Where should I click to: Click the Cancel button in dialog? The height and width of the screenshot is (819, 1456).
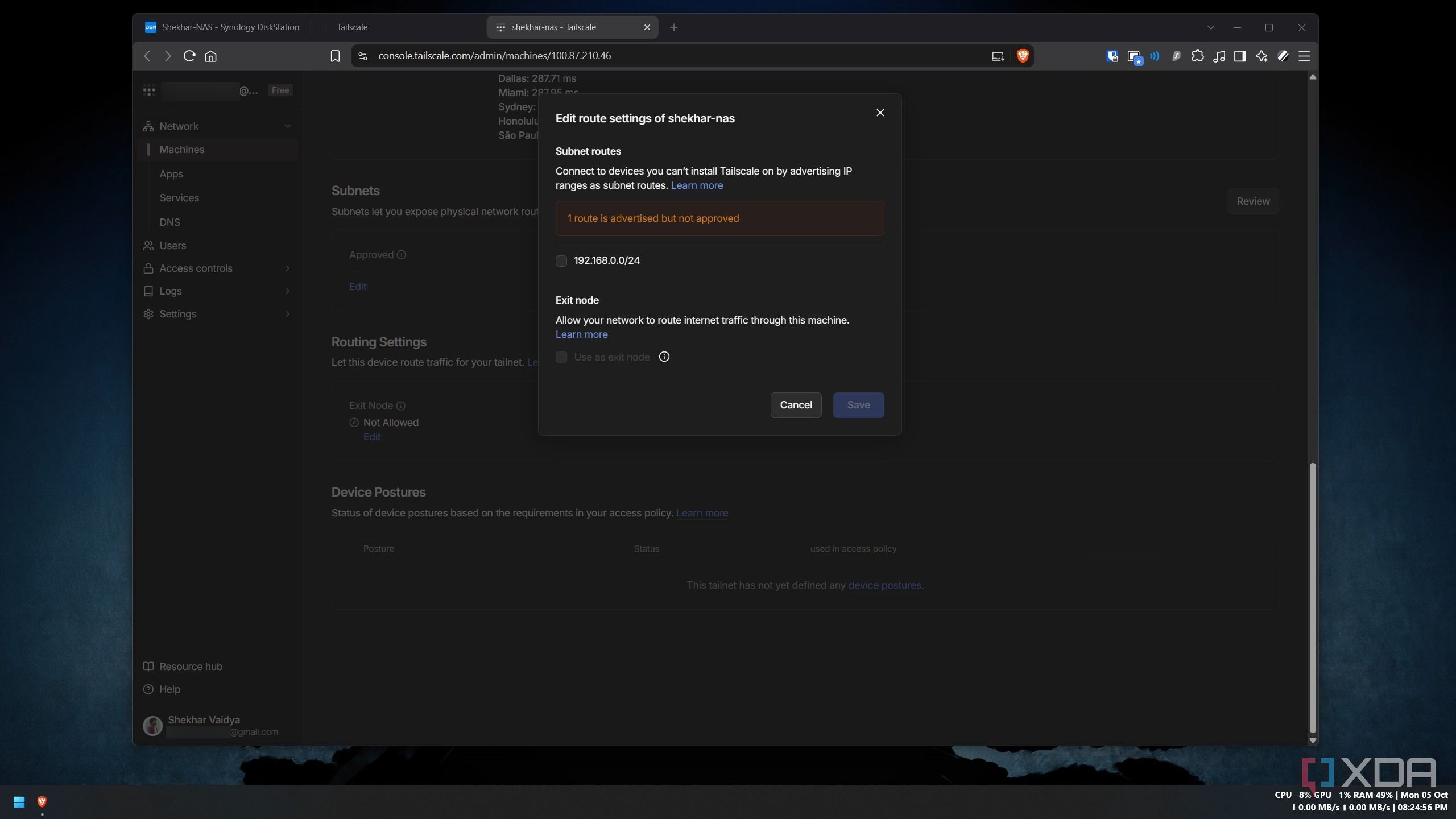point(796,405)
